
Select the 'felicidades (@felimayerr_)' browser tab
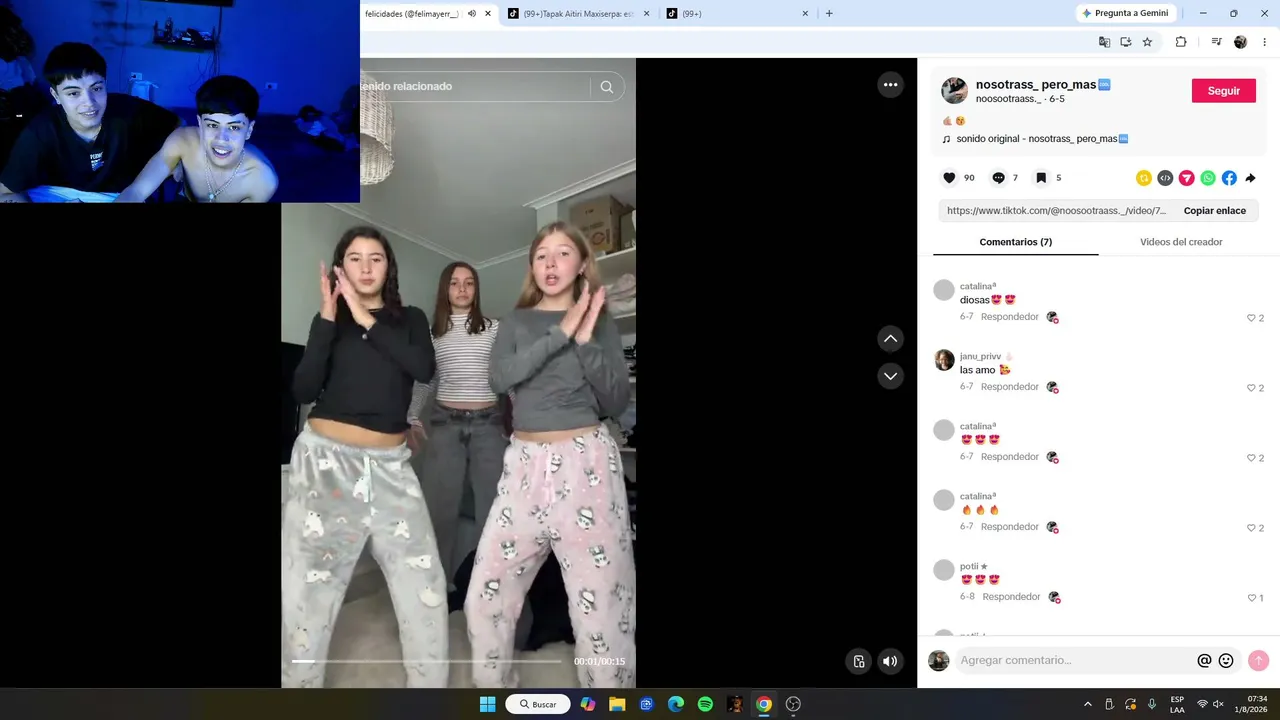pos(410,14)
